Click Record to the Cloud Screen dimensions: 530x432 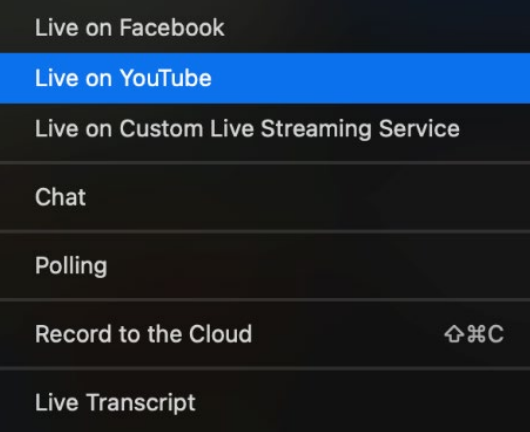coord(265,334)
